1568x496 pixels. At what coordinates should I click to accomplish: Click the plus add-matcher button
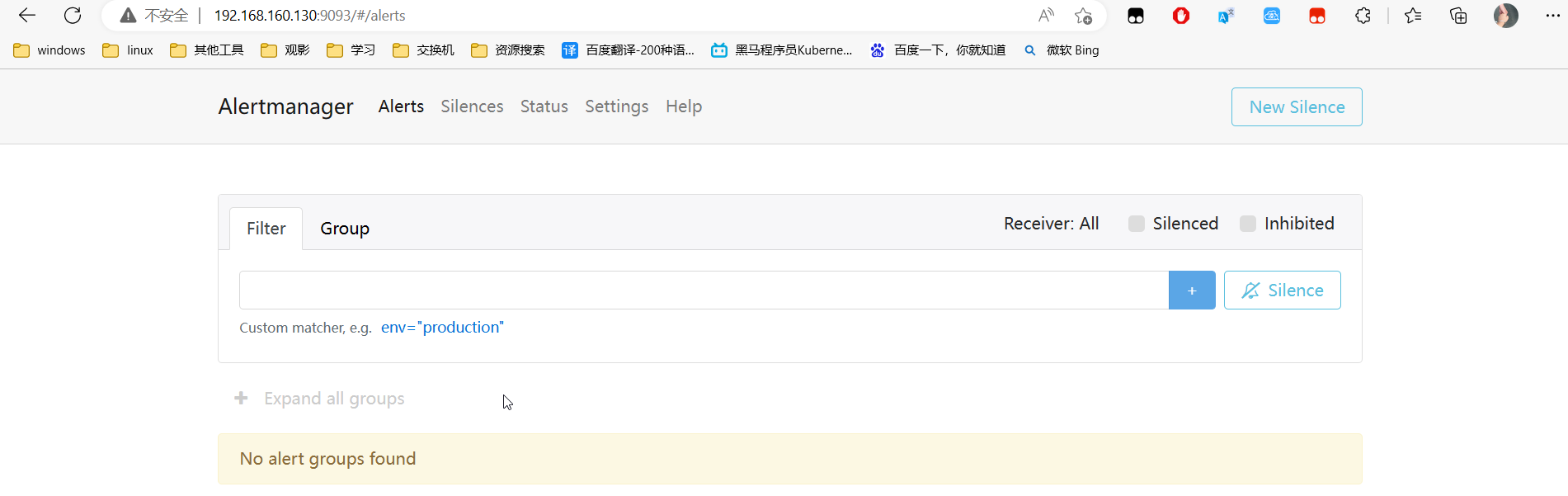[x=1192, y=291]
